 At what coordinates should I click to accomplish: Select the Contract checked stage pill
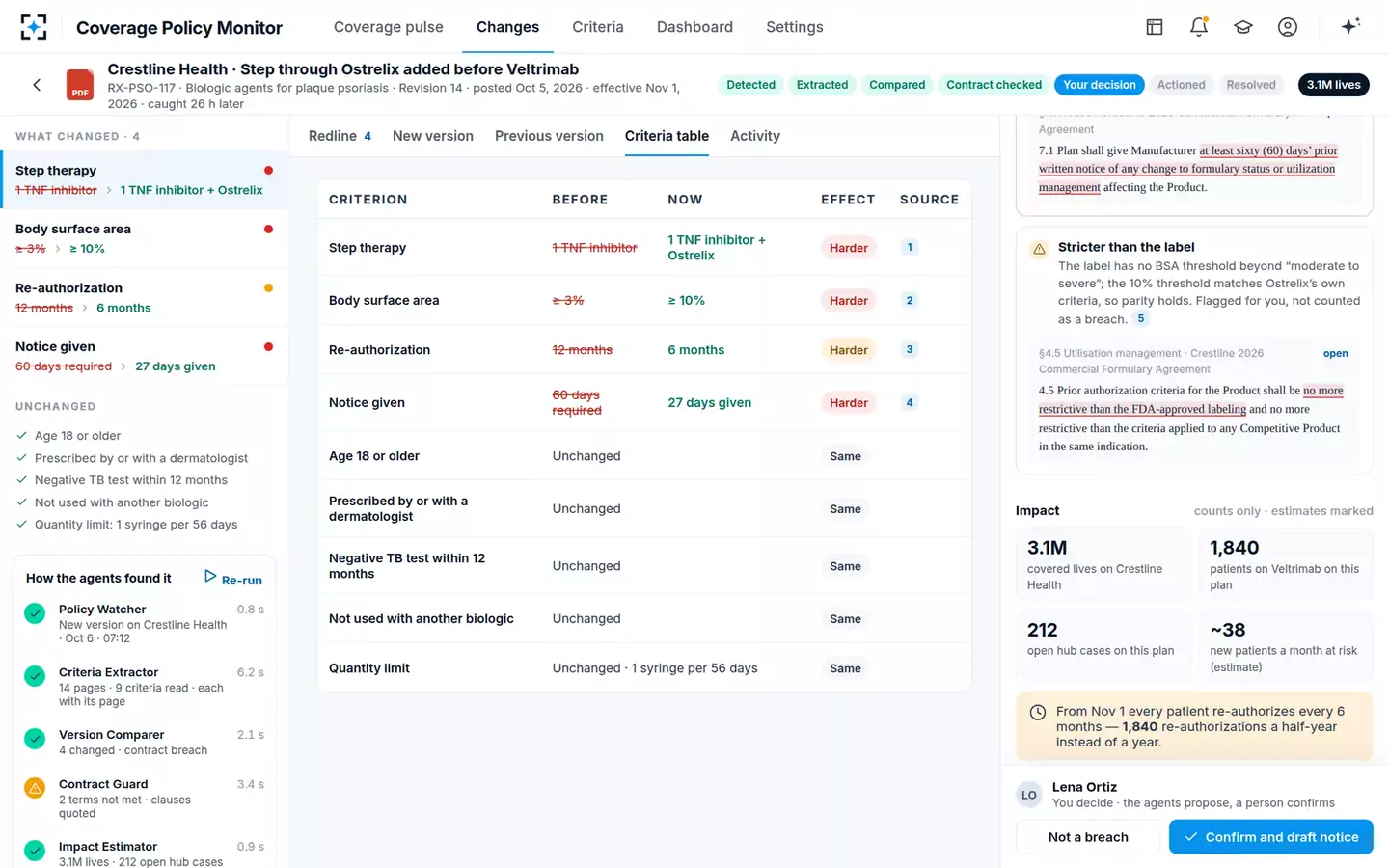coord(994,85)
